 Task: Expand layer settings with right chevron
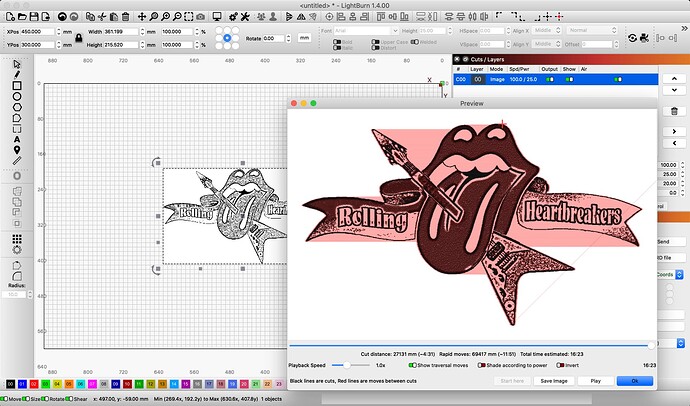point(674,132)
